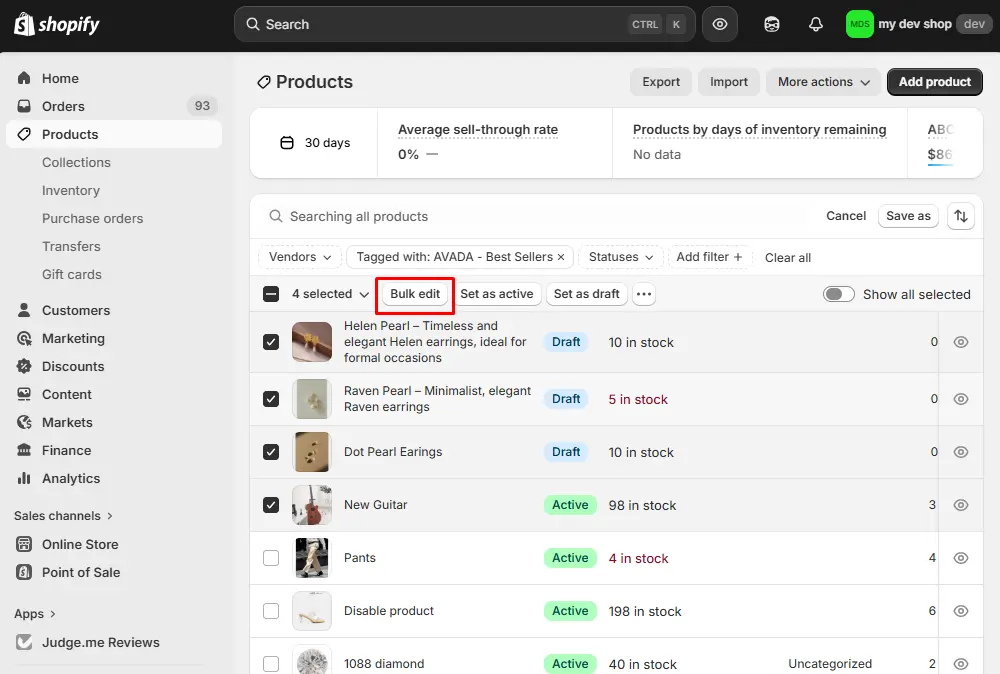Check the Pants product checkbox

coord(271,558)
